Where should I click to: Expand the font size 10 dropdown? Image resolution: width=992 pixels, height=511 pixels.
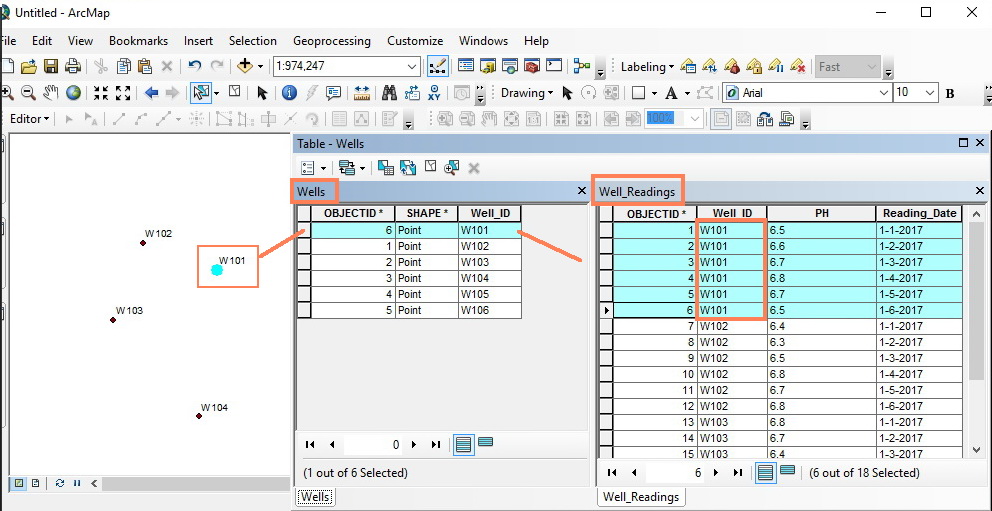[930, 93]
